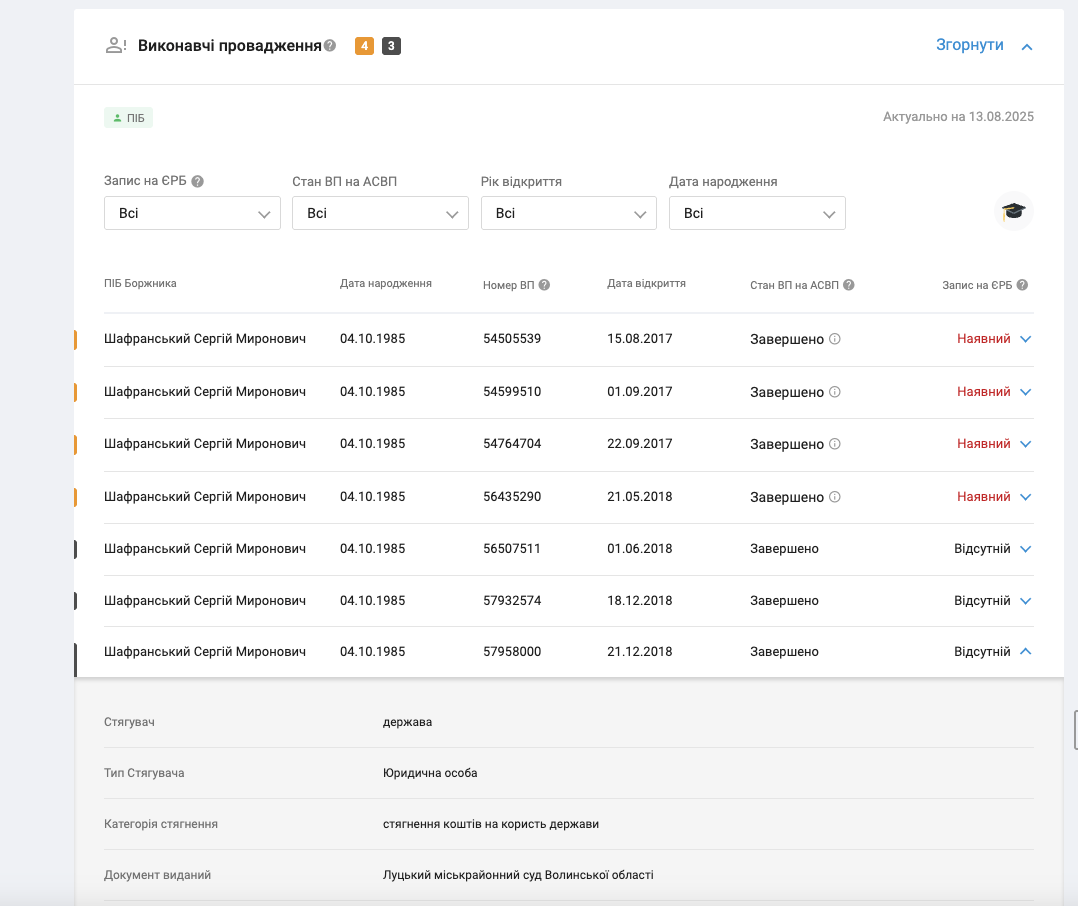Image resolution: width=1078 pixels, height=906 pixels.
Task: Open the Стан ВП на АСВП dropdown
Action: (380, 213)
